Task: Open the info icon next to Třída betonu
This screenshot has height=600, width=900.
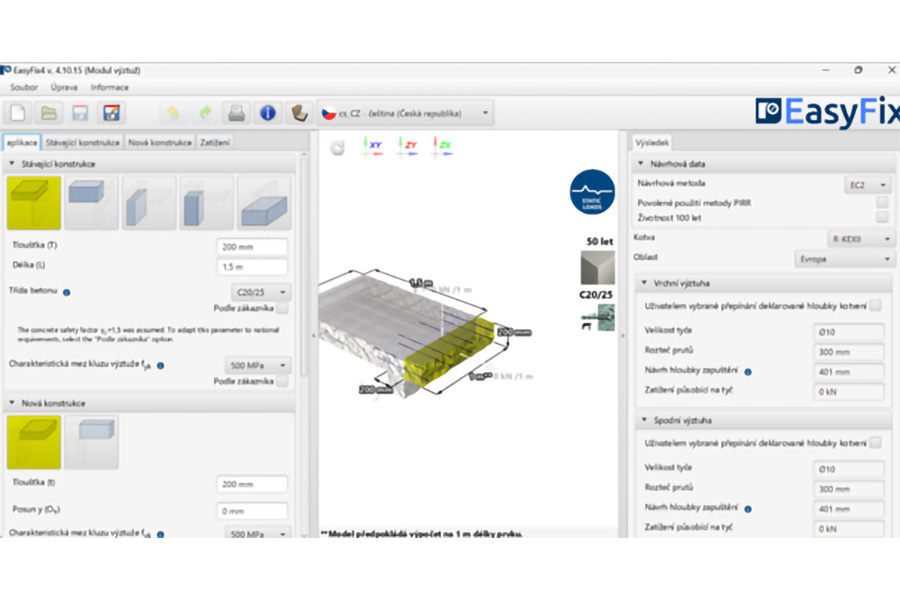Action: pyautogui.click(x=67, y=292)
